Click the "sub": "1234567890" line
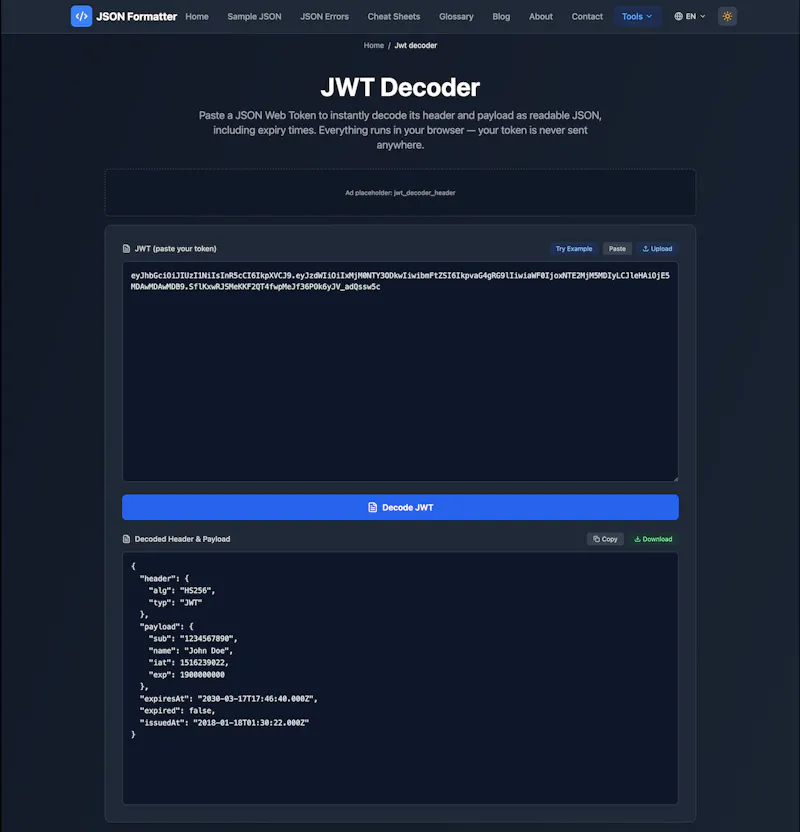 tap(193, 638)
